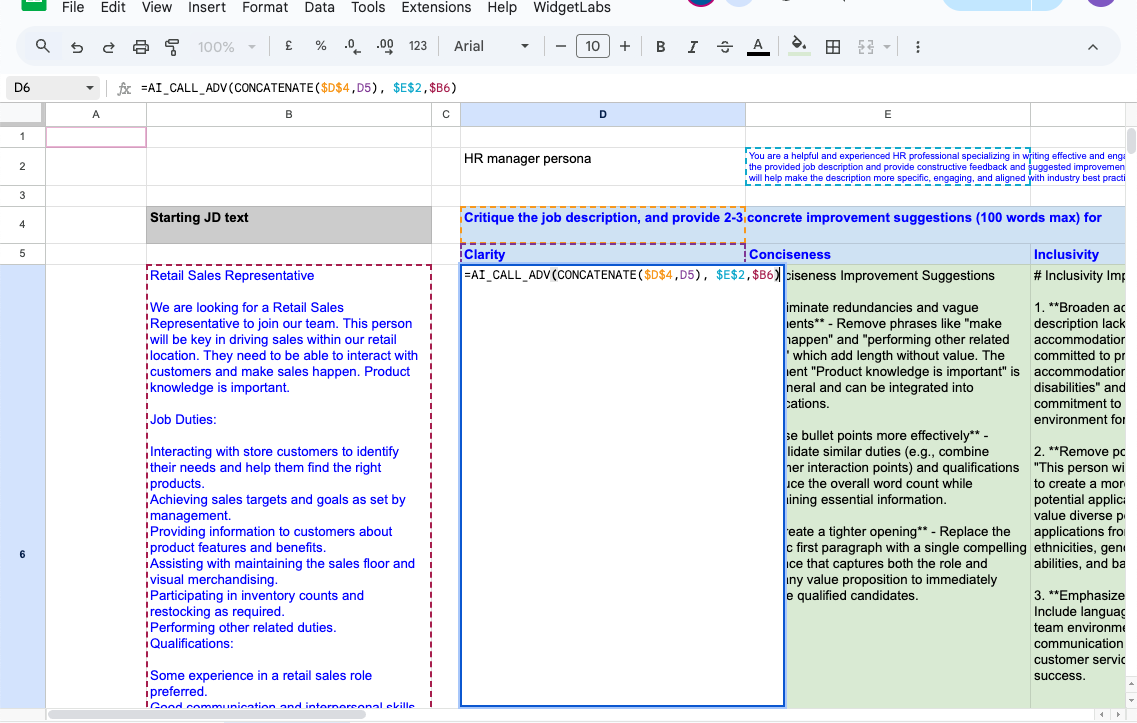The width and height of the screenshot is (1137, 723).
Task: Select the 'HR manager persona' cell
Action: click(x=603, y=166)
